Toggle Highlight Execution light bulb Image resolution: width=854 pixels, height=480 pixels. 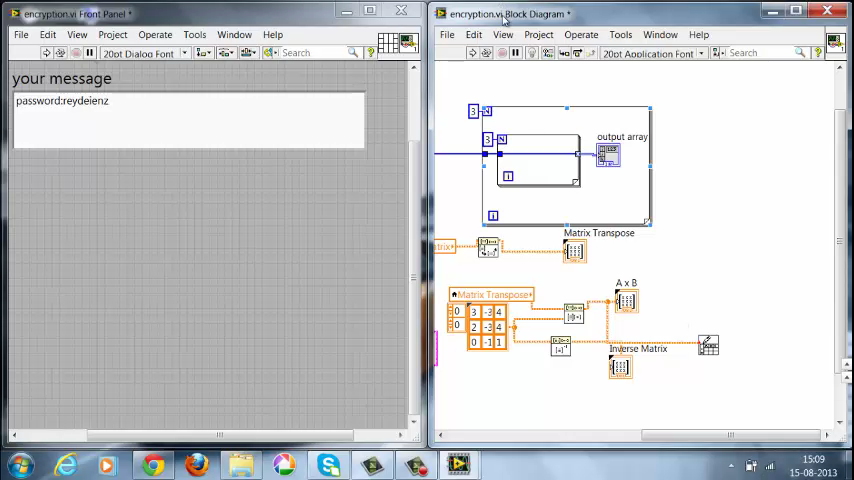[x=530, y=53]
